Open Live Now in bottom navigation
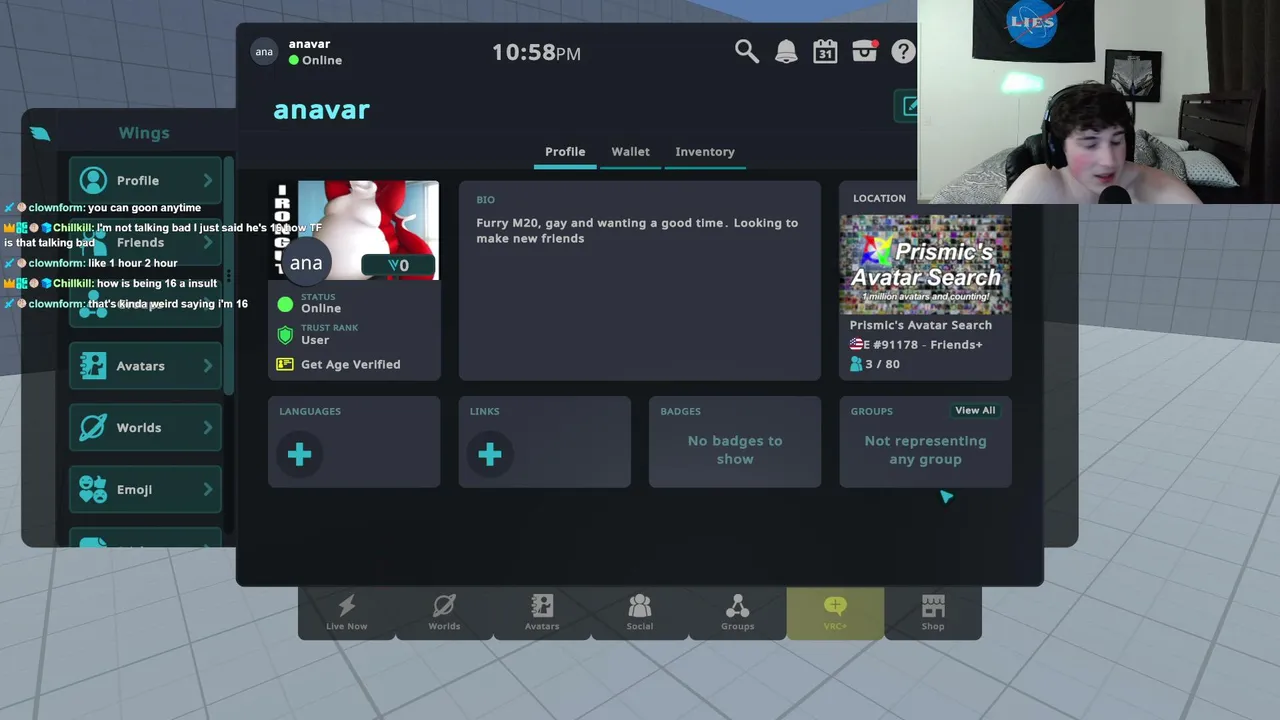 click(346, 612)
